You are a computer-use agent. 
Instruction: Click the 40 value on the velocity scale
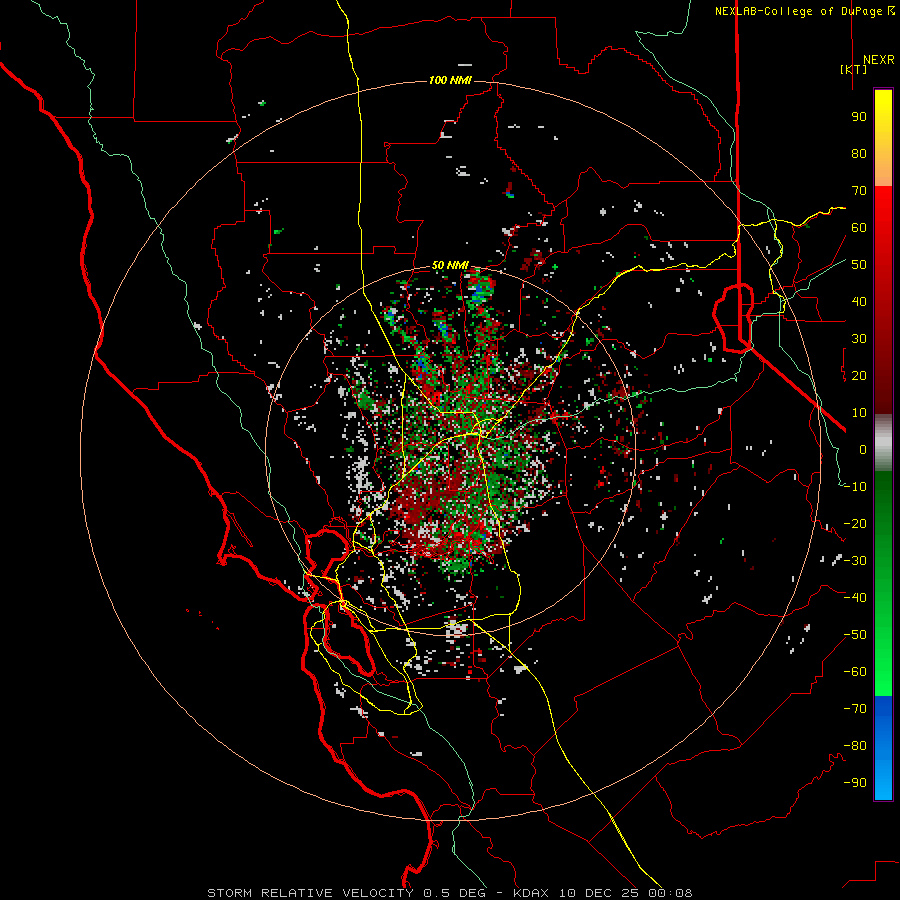tap(859, 301)
